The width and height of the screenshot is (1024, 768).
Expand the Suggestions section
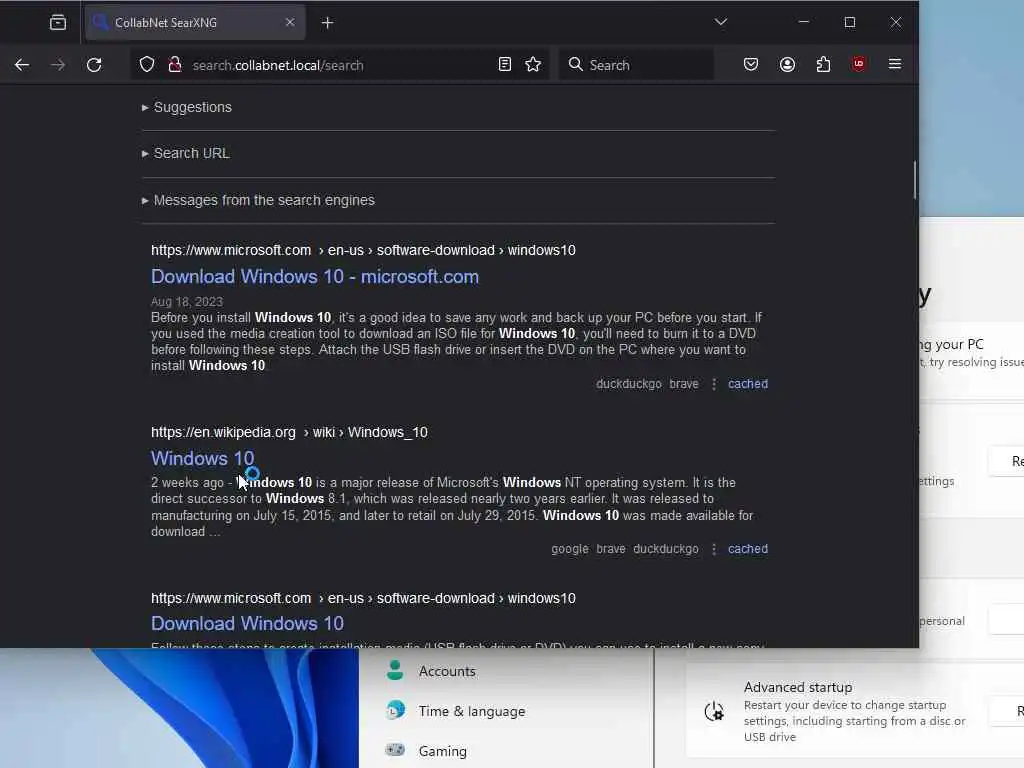187,107
